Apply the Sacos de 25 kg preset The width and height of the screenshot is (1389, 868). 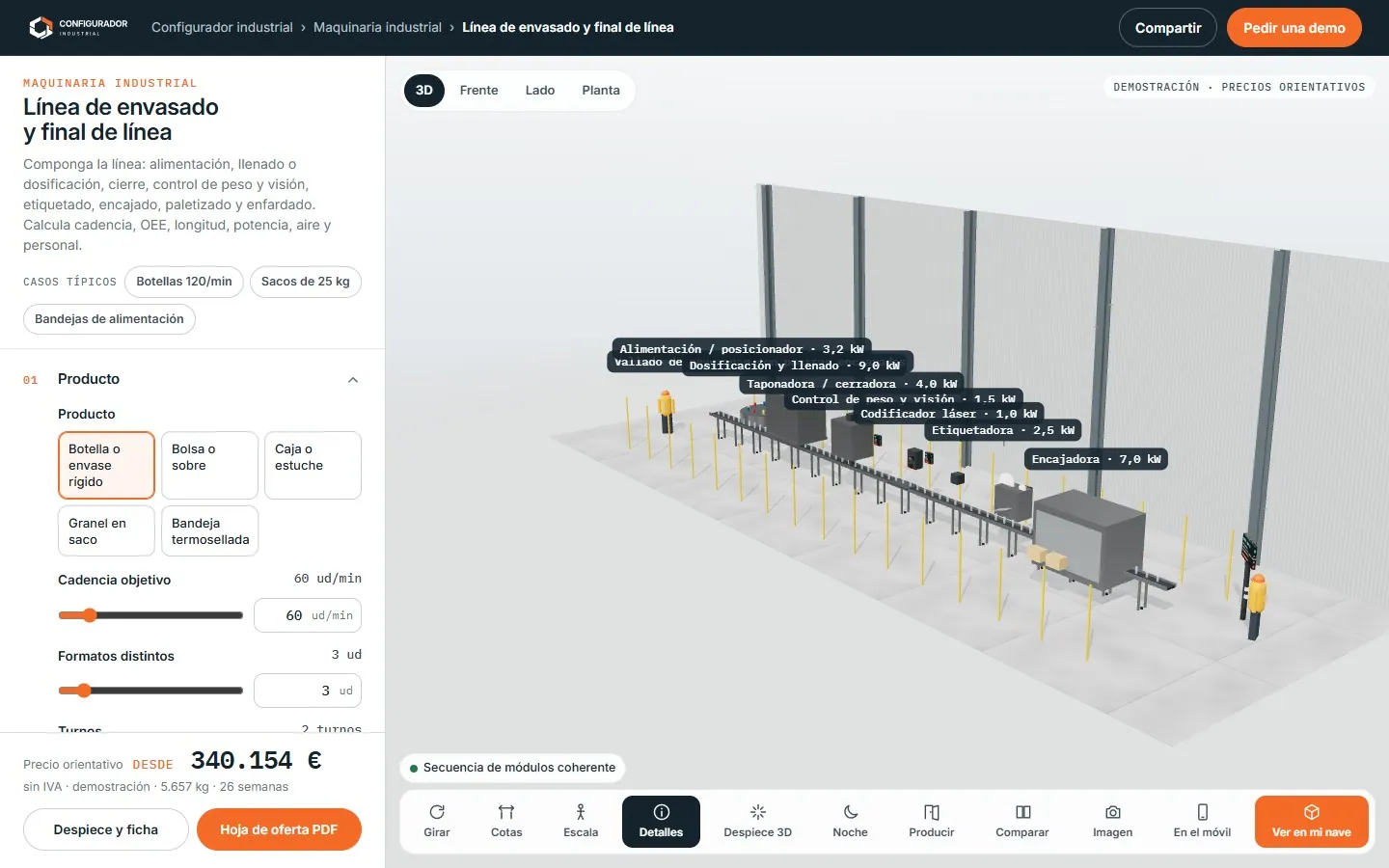pyautogui.click(x=306, y=282)
